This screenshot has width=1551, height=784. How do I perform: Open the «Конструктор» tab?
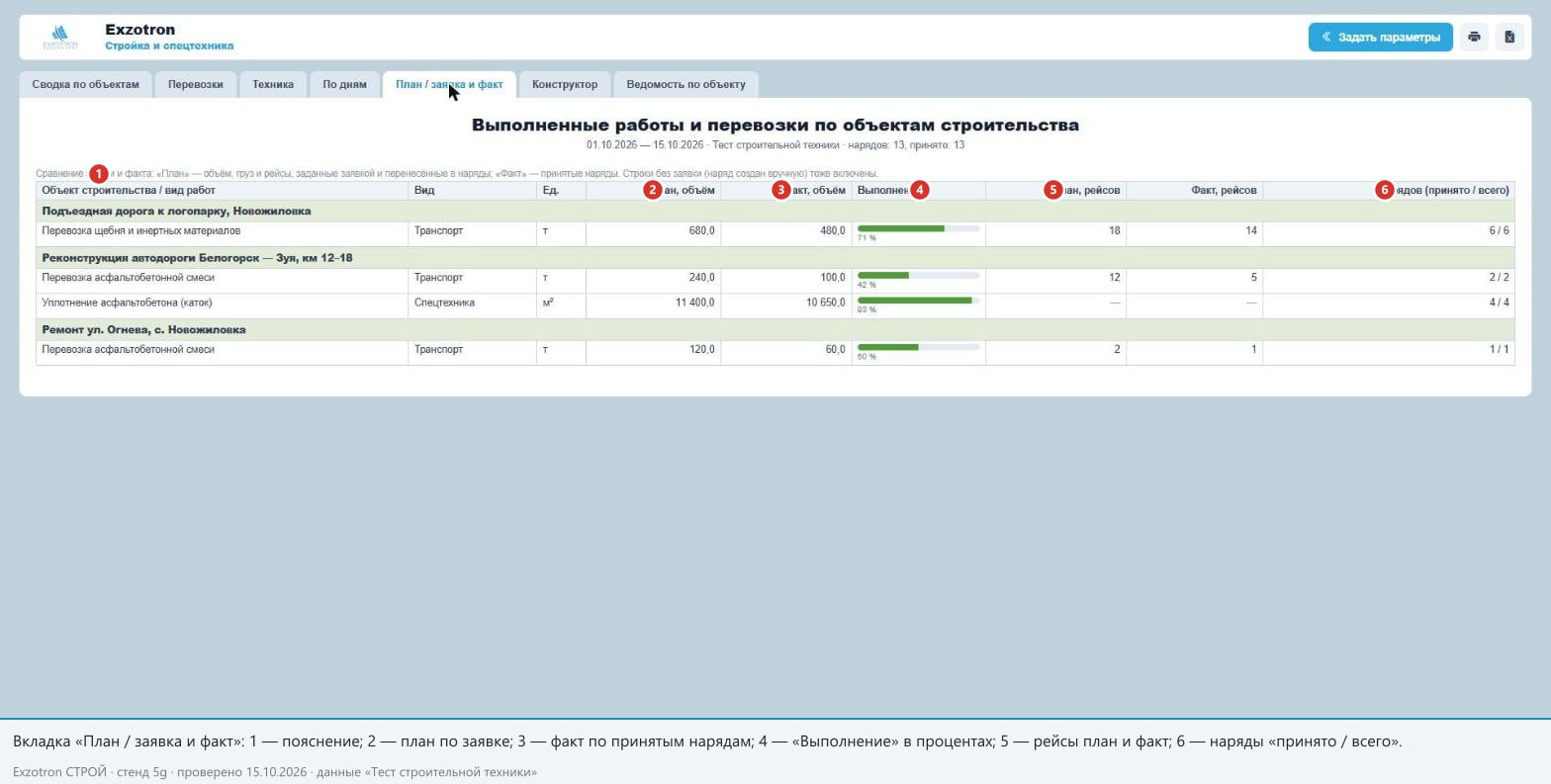point(565,84)
